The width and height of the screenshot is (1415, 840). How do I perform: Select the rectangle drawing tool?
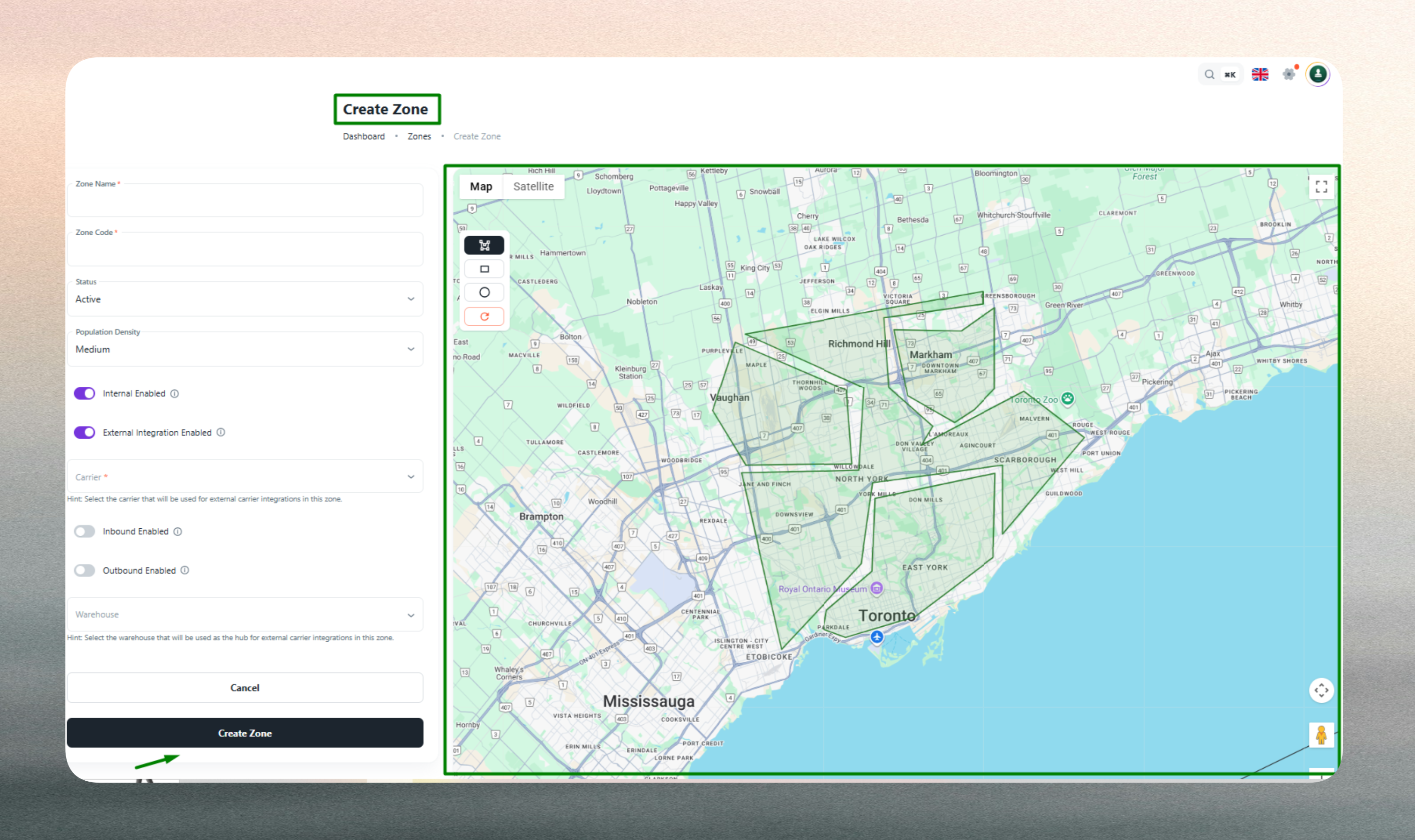tap(484, 269)
